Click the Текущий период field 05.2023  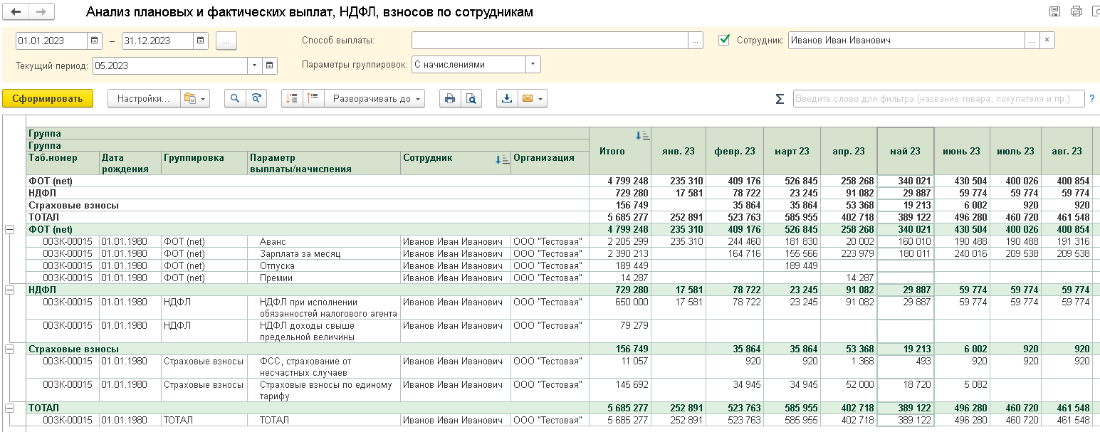pos(169,66)
